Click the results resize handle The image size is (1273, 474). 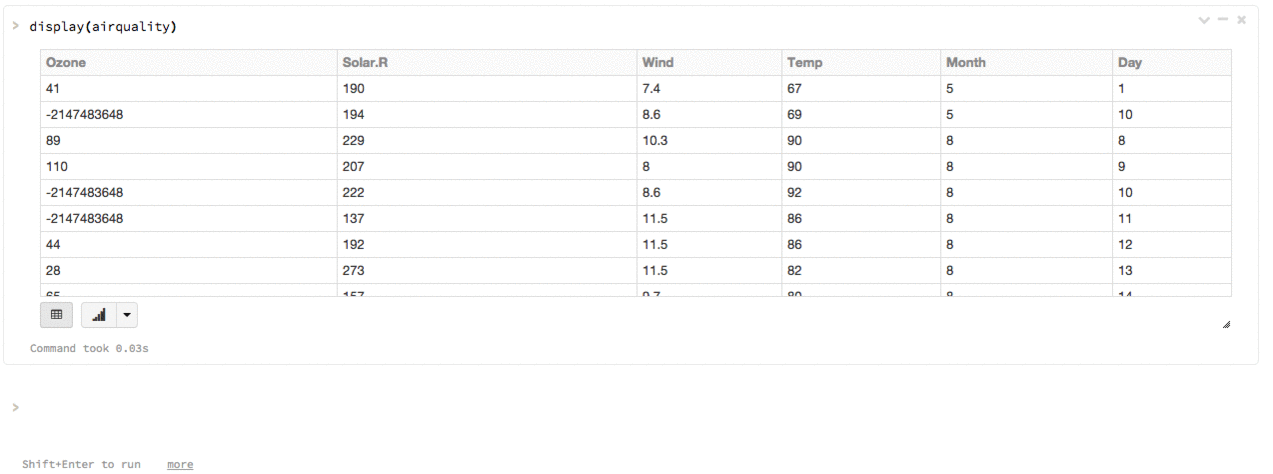1226,324
